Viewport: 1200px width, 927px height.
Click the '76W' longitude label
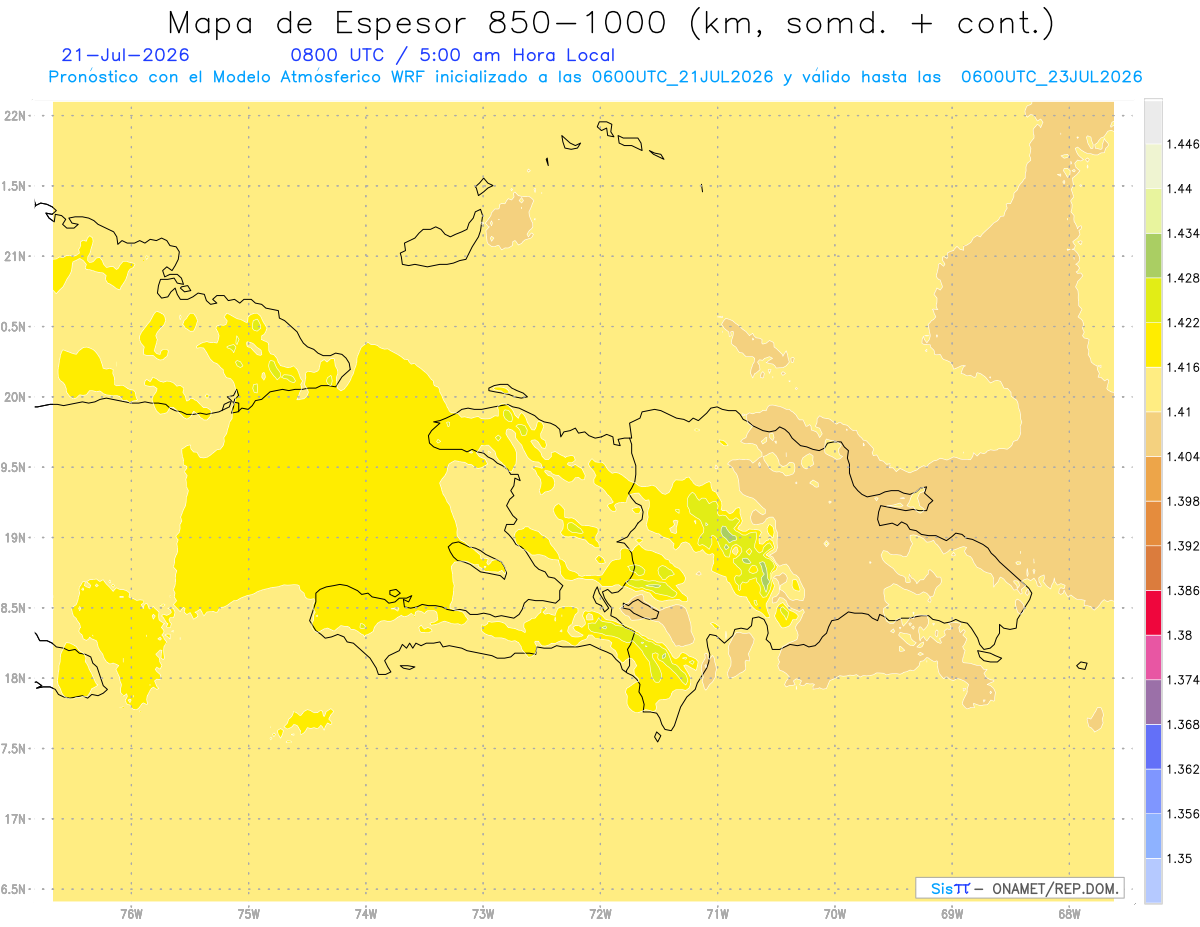click(131, 914)
